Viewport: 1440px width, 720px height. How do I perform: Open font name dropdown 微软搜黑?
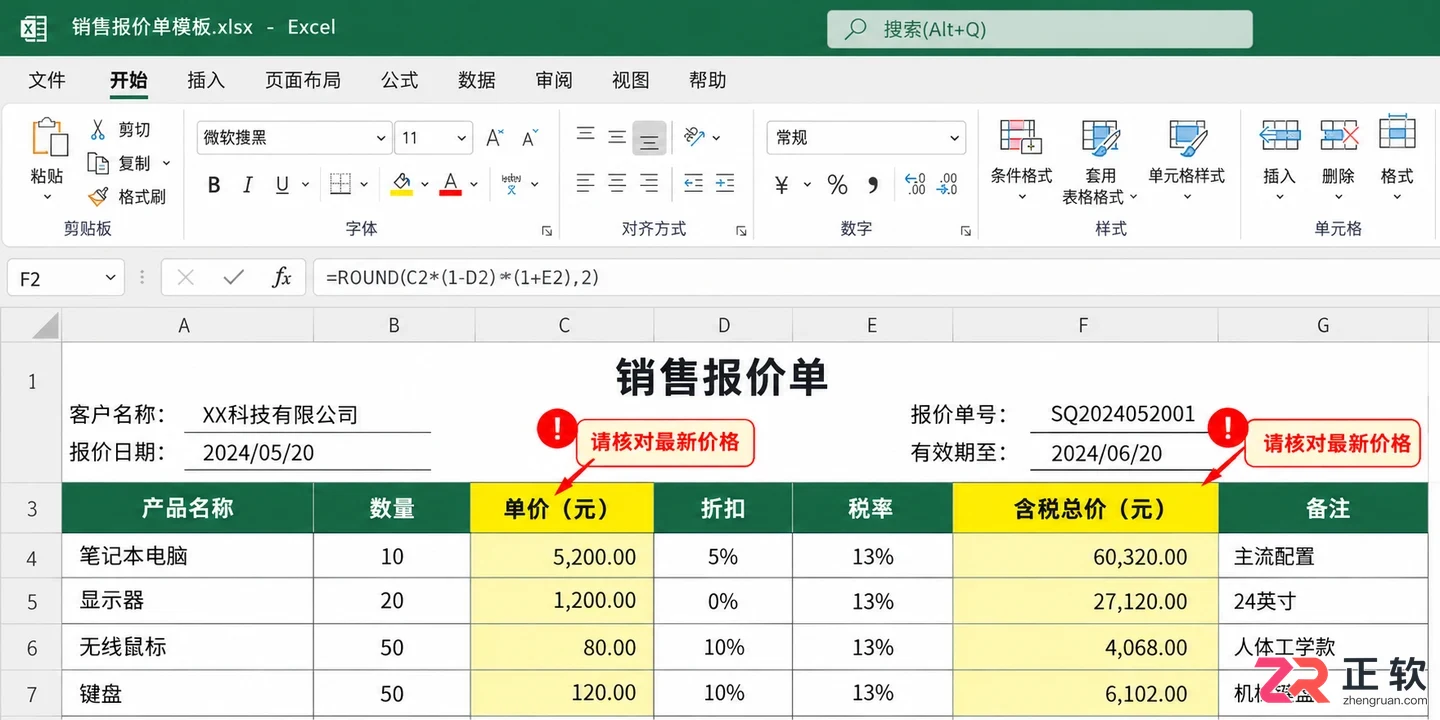(381, 138)
